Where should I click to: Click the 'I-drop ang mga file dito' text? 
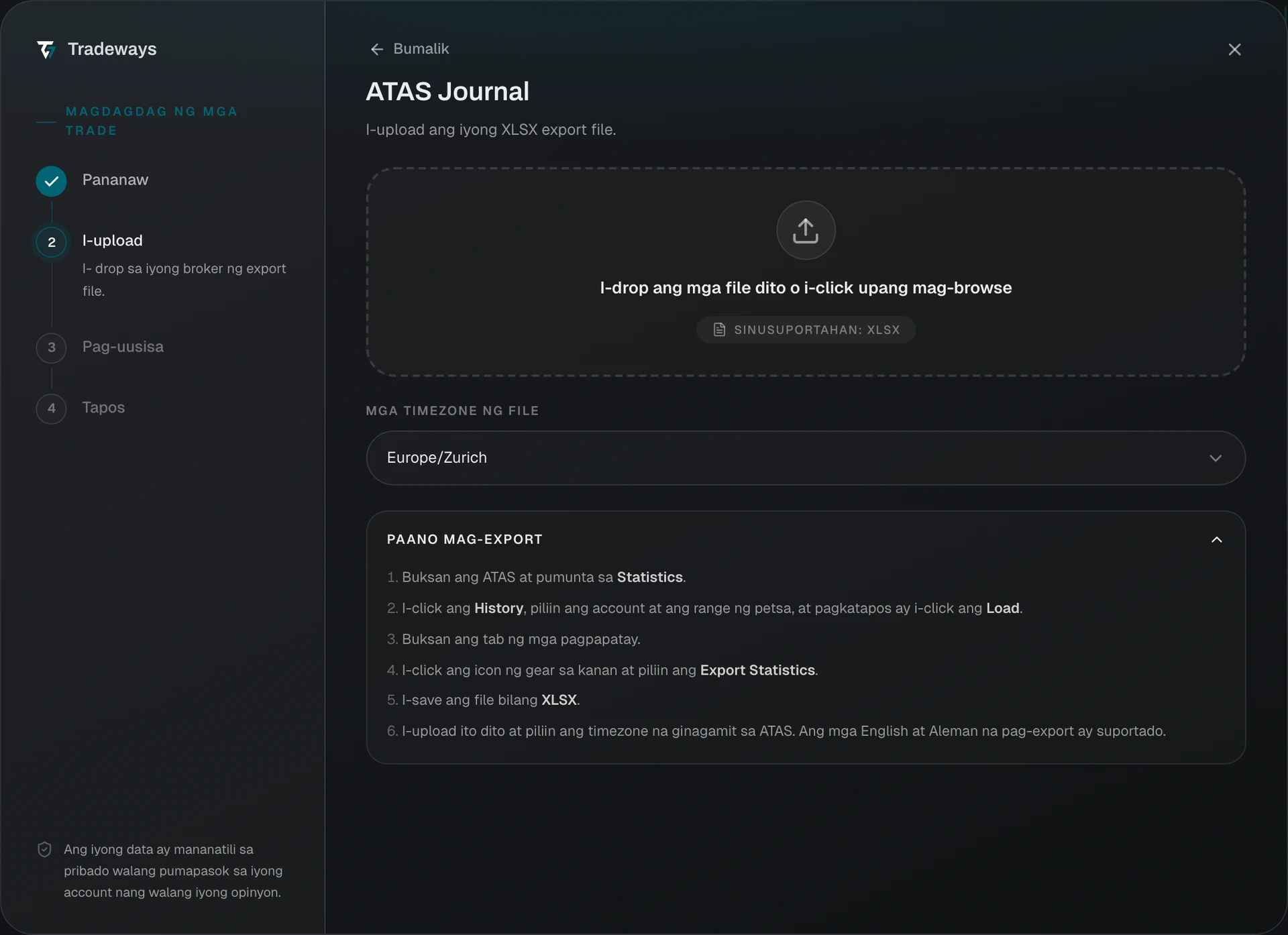click(806, 288)
